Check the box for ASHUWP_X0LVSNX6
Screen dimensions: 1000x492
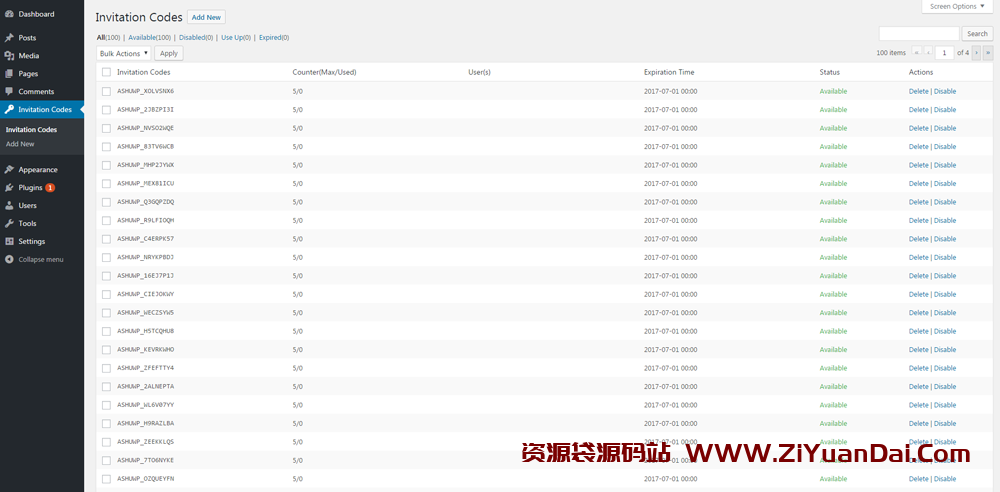click(107, 91)
